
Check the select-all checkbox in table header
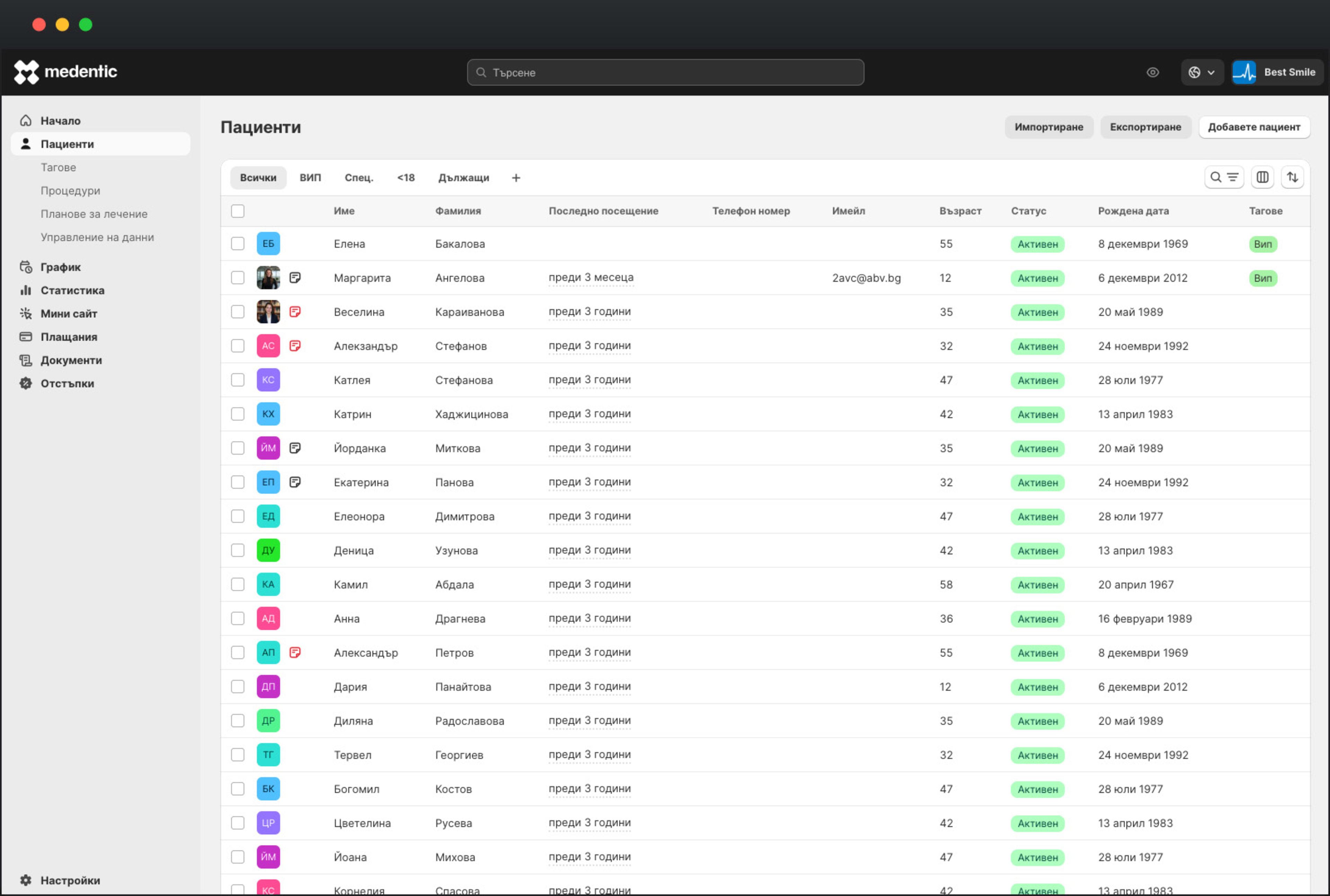238,211
